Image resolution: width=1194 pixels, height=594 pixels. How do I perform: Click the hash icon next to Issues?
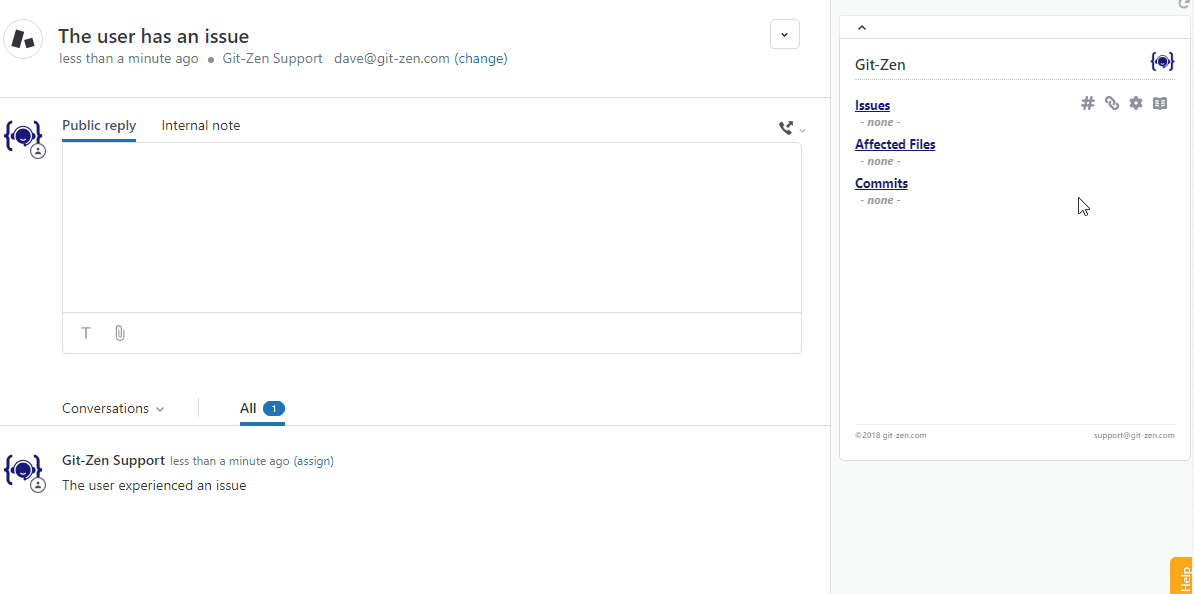click(x=1087, y=104)
